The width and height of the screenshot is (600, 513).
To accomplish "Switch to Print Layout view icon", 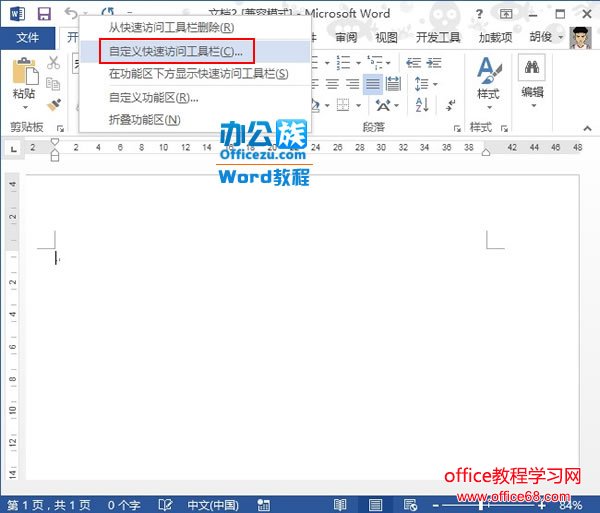I will pos(375,505).
